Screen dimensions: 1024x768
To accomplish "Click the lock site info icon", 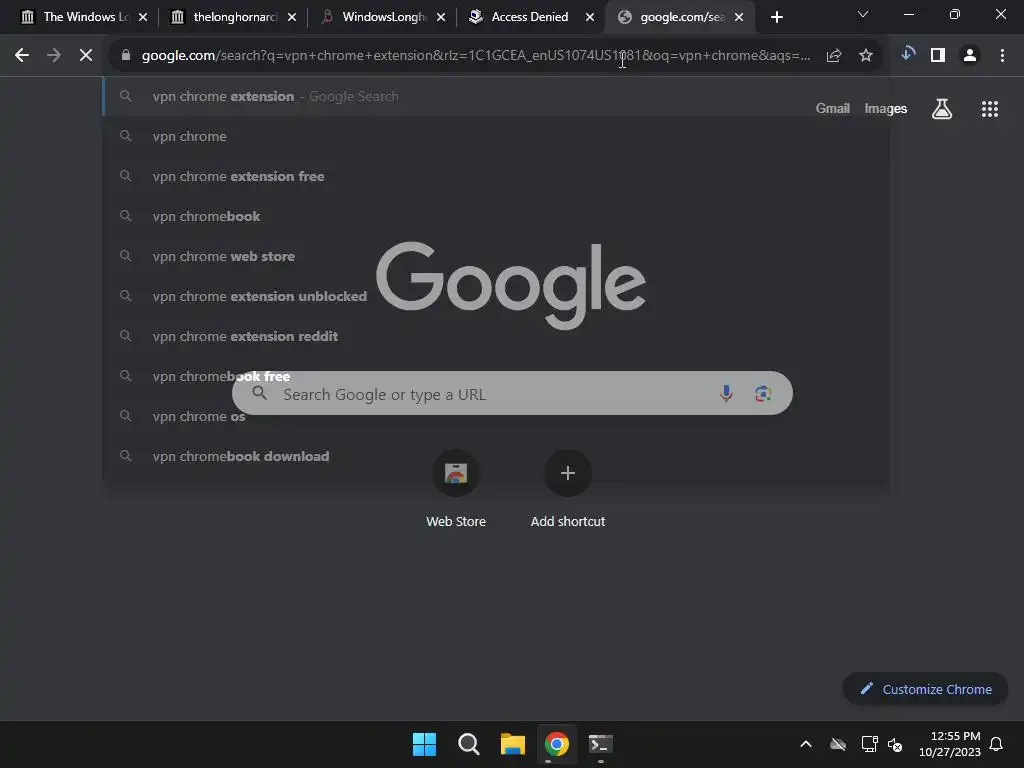I will click(126, 56).
